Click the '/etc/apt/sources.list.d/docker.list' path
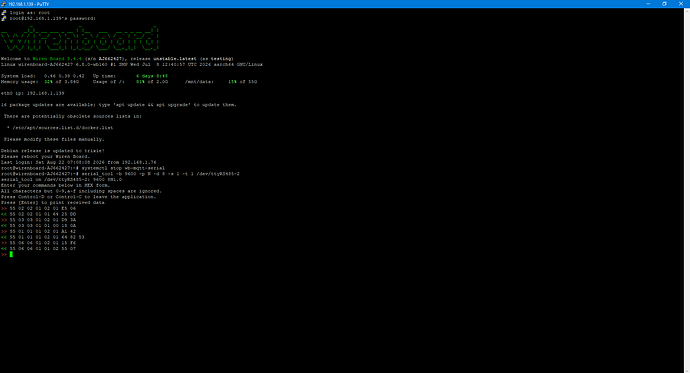 [62, 128]
